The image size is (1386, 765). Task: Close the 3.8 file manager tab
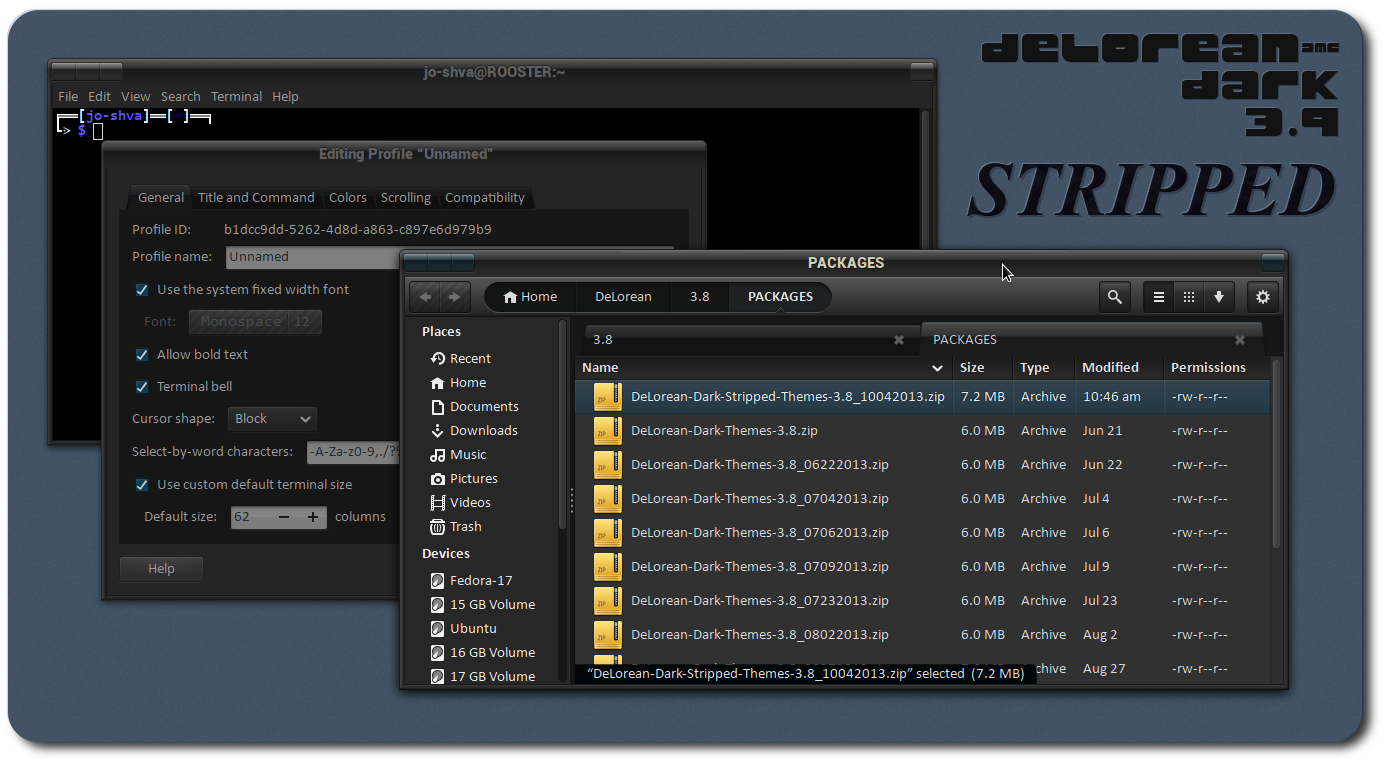tap(899, 340)
